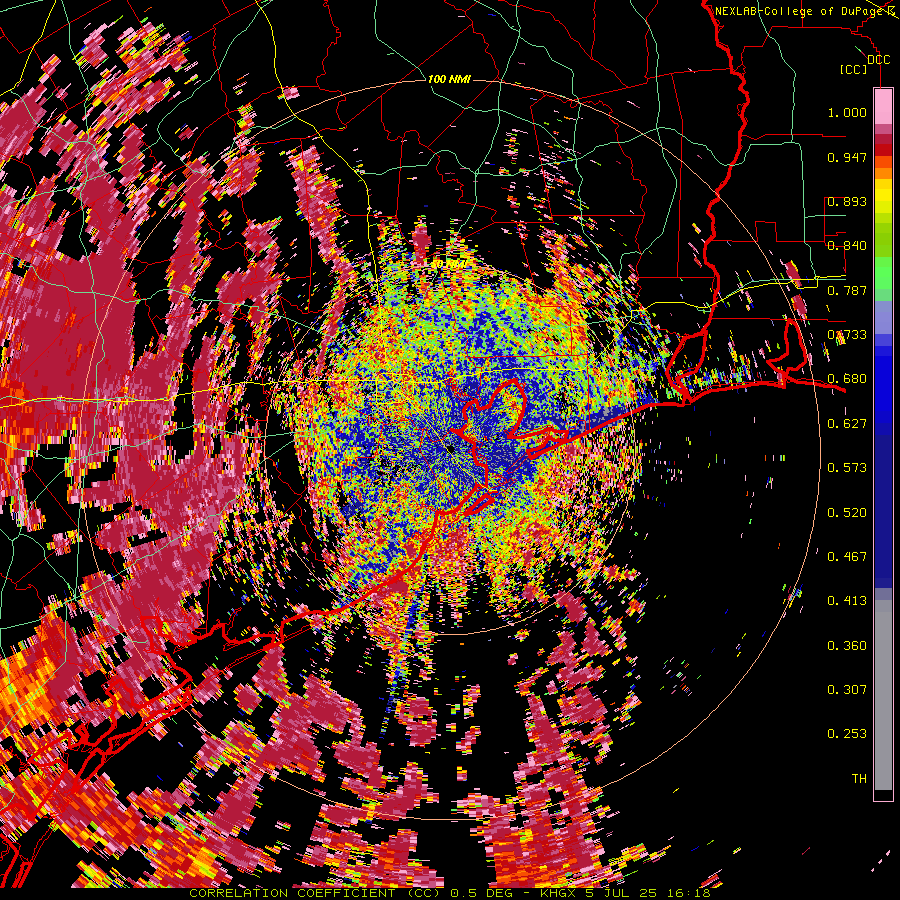Select the 0.467 legend value

[847, 557]
